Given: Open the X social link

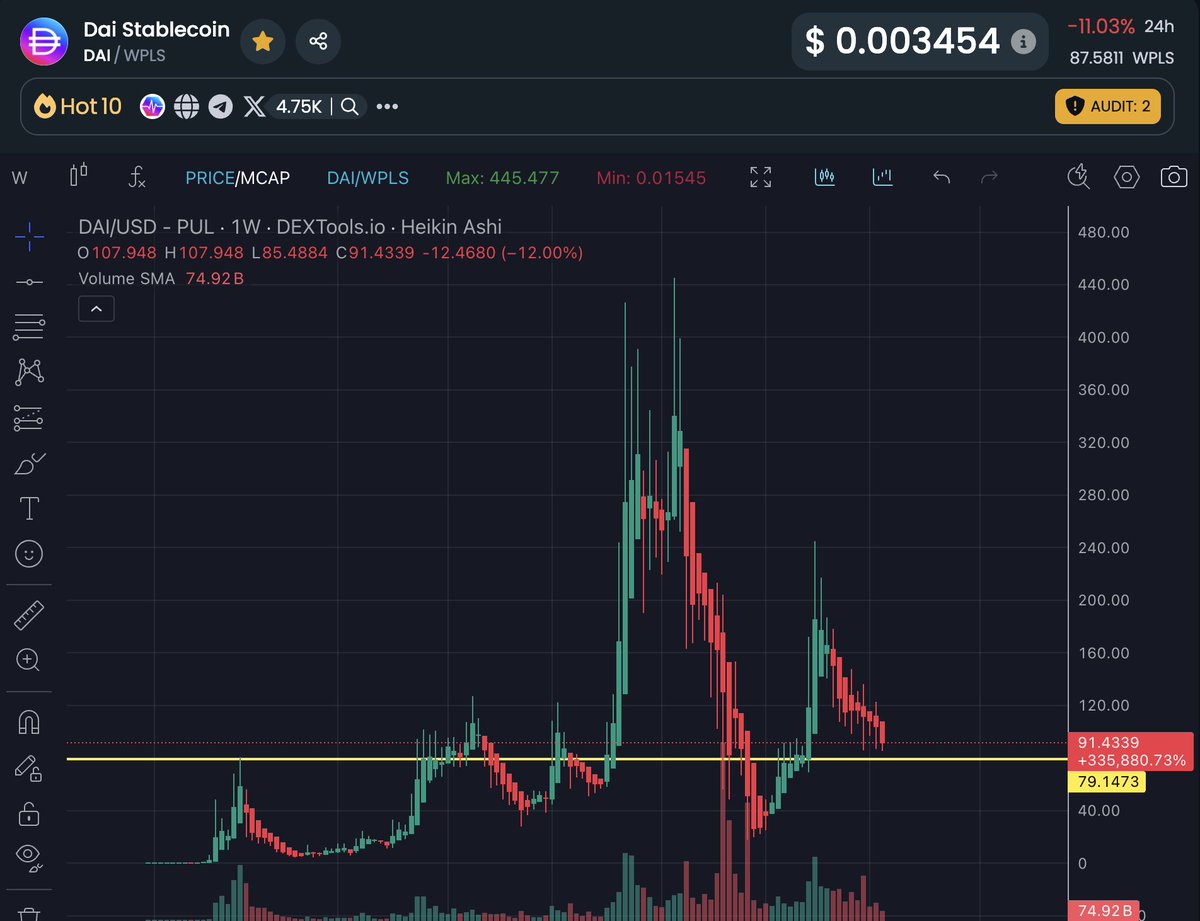Looking at the screenshot, I should click(255, 106).
